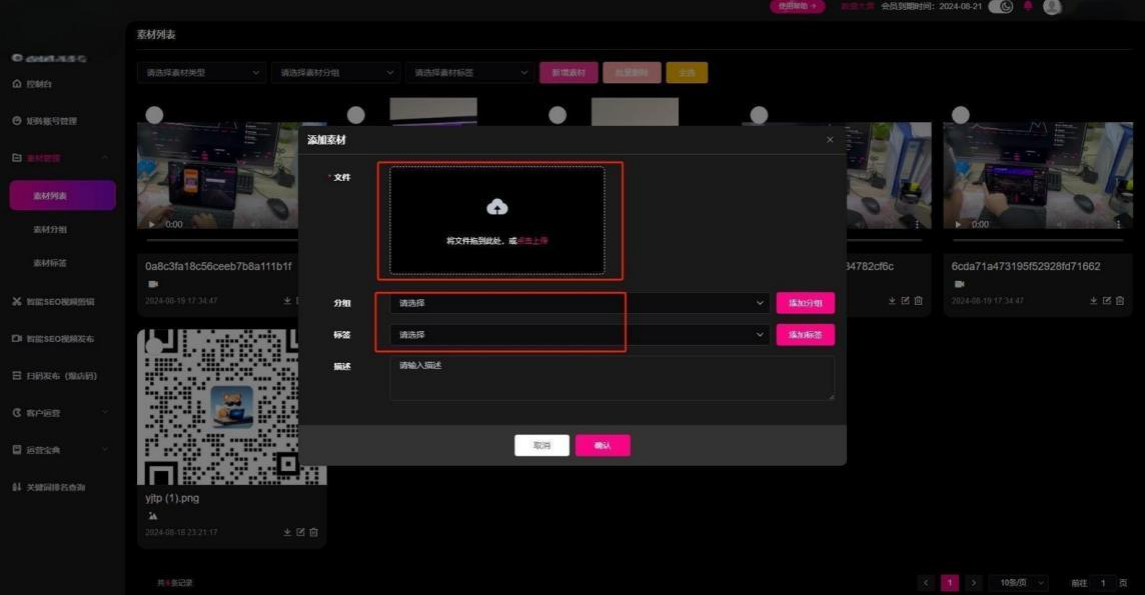Tick the selection circle on the first video
This screenshot has height=595, width=1145.
click(x=154, y=115)
